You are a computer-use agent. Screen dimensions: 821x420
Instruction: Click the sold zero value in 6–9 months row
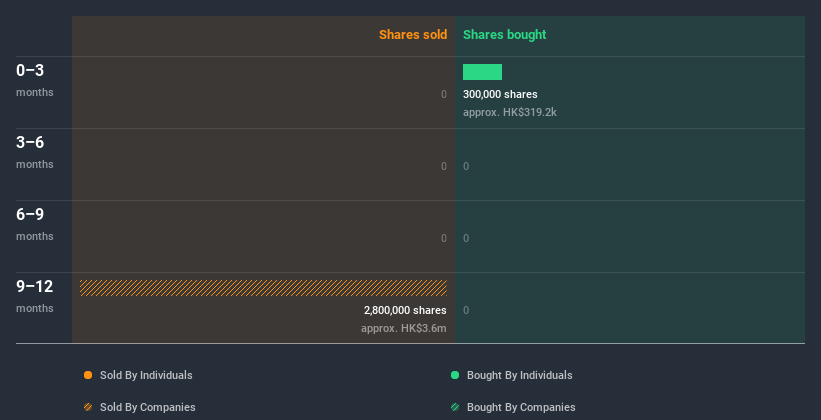[444, 238]
